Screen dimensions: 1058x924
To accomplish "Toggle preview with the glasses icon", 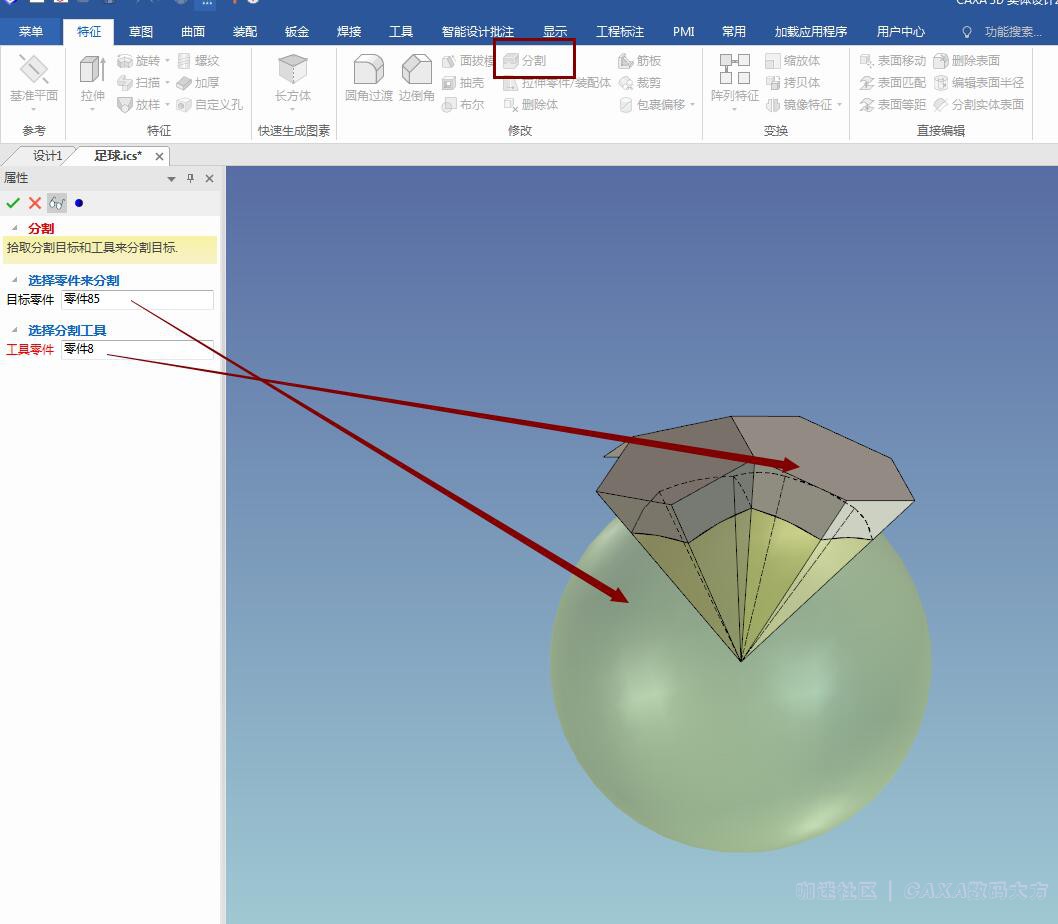I will 57,202.
